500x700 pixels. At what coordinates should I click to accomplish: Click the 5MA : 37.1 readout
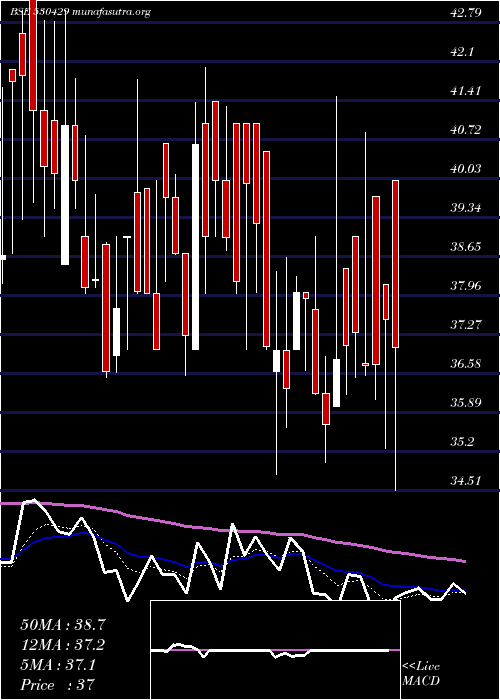coord(58,666)
